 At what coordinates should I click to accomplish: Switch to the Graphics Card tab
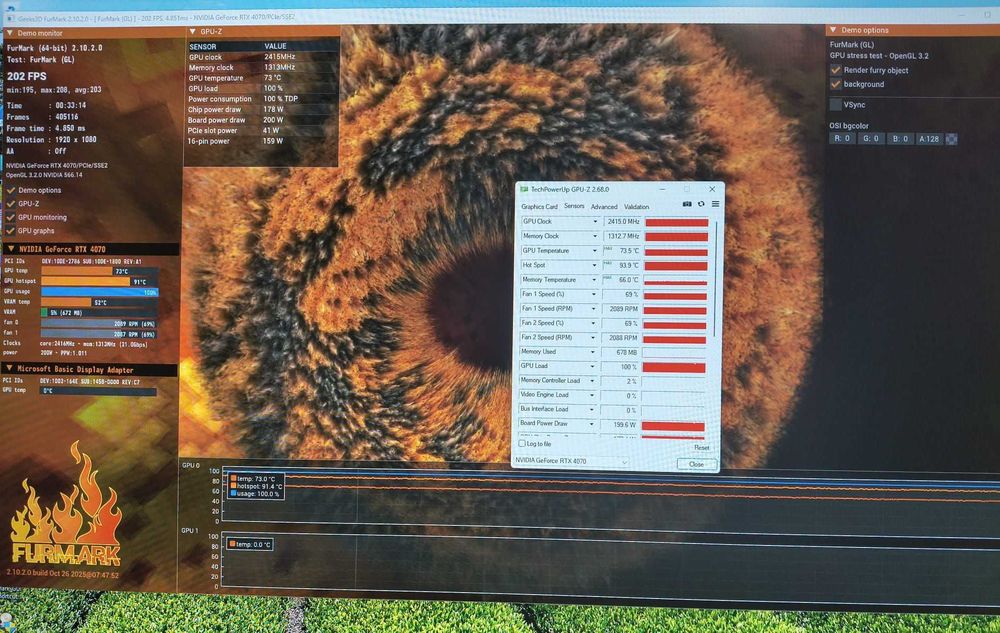[x=539, y=207]
